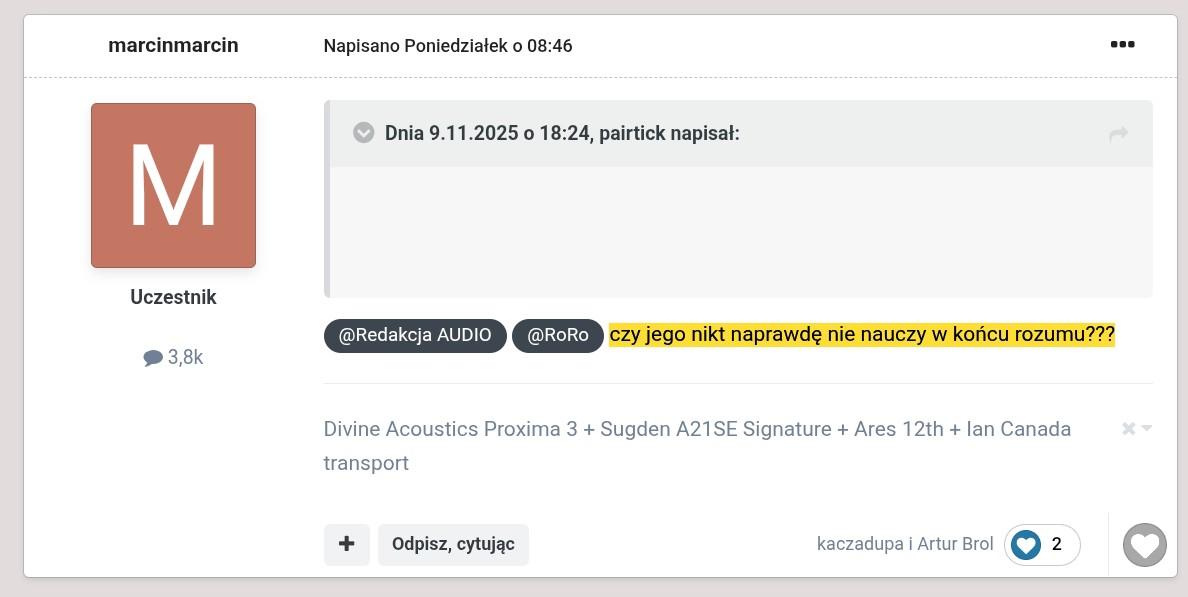The width and height of the screenshot is (1188, 597).
Task: Open the "Napisano Poniedziałek o 08:46" timestamp link
Action: pos(448,46)
